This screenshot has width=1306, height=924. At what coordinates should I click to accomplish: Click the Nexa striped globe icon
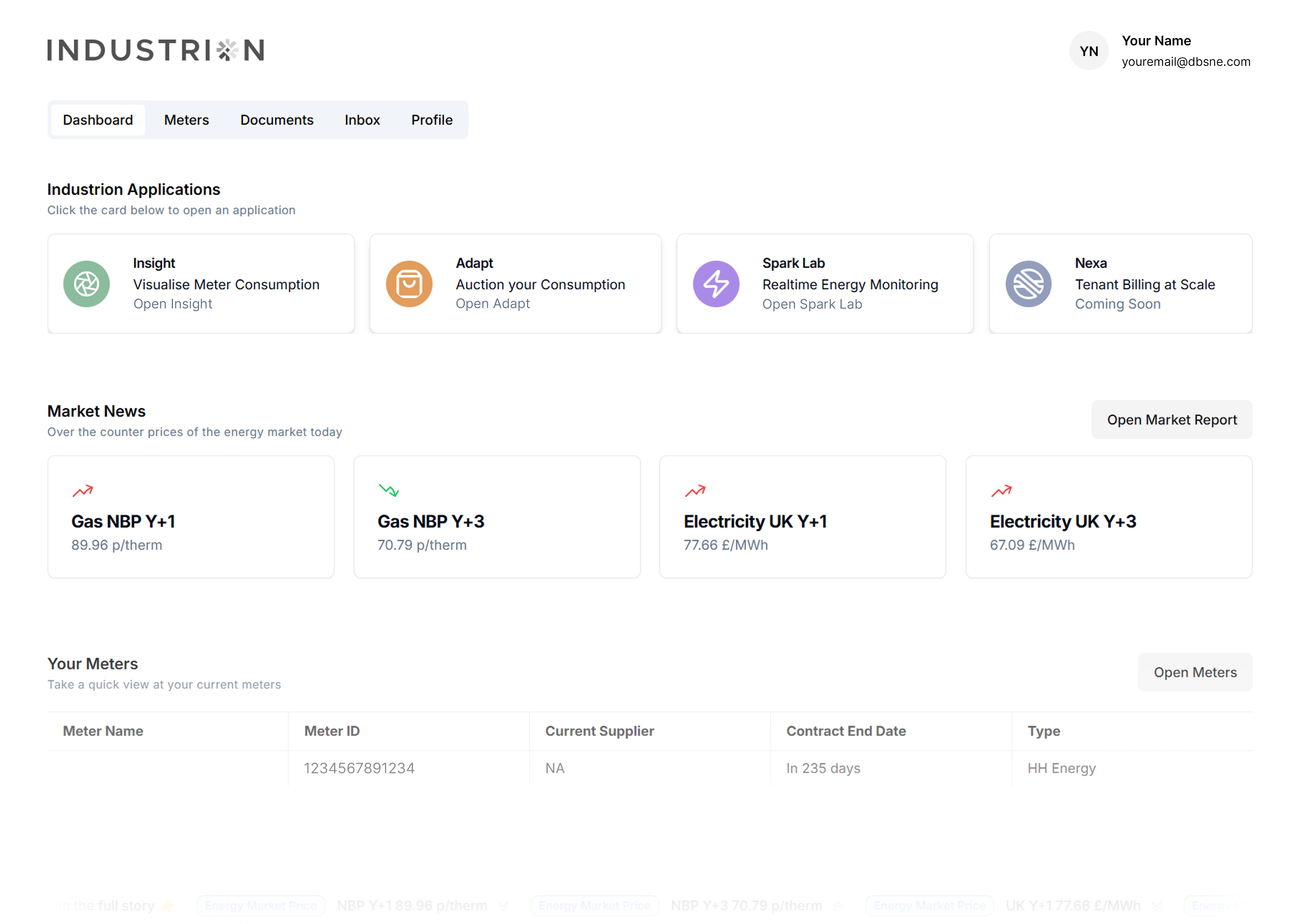coord(1028,284)
